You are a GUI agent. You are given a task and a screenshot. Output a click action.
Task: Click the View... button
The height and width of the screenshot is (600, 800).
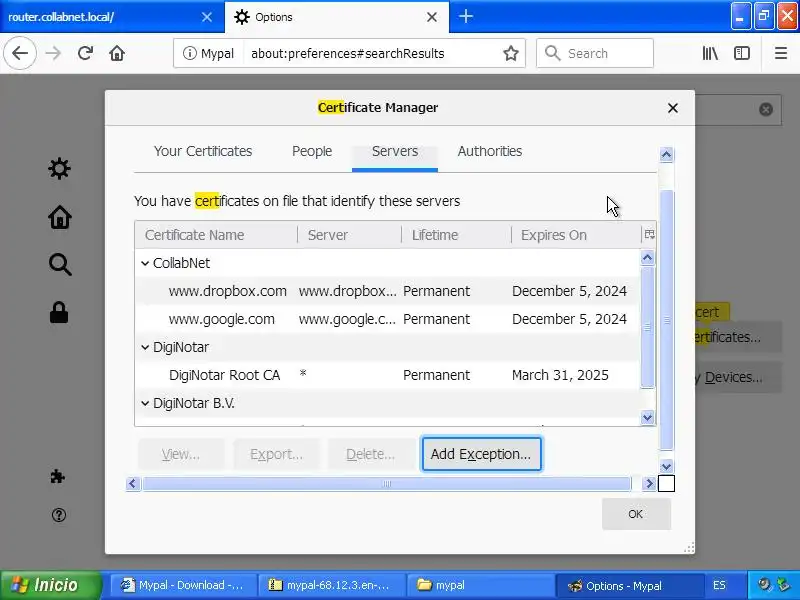[x=181, y=454]
